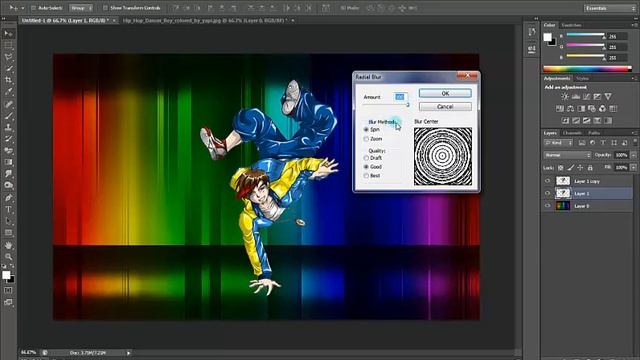Filter layers by type (T) icon
Viewport: 640px width, 360px height.
tap(603, 143)
